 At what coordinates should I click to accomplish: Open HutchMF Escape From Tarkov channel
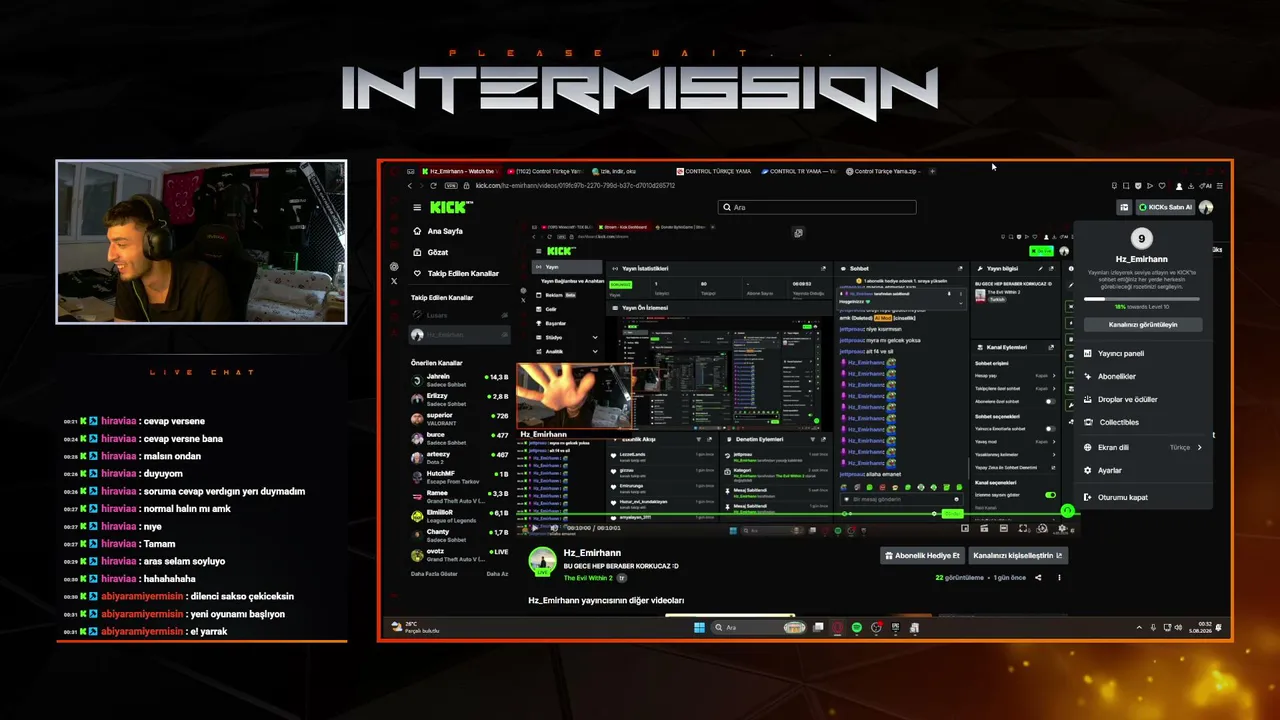pyautogui.click(x=460, y=477)
